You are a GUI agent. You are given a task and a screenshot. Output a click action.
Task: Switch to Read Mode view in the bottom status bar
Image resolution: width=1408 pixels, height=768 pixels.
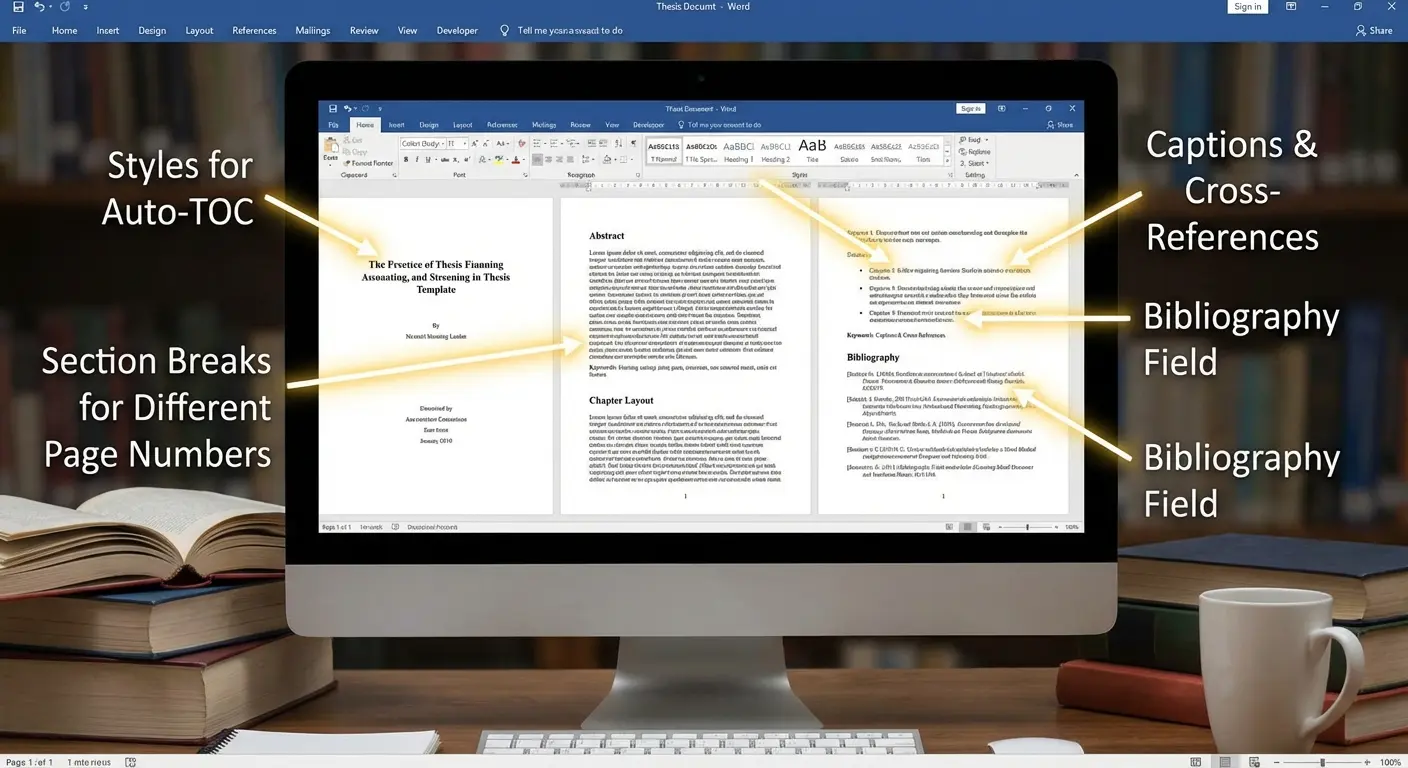click(x=1197, y=762)
